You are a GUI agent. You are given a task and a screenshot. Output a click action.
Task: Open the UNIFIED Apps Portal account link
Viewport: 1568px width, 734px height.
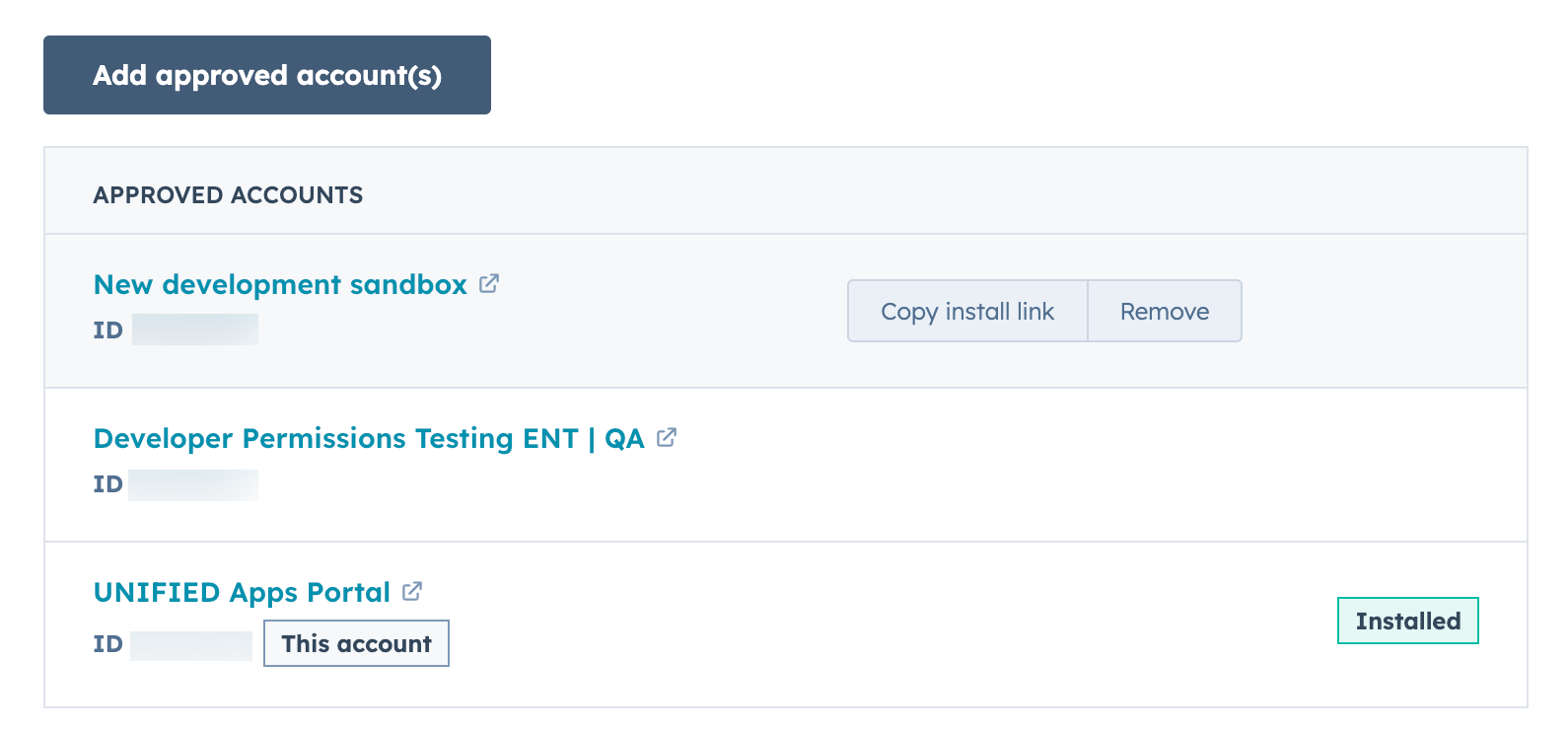pyautogui.click(x=242, y=593)
